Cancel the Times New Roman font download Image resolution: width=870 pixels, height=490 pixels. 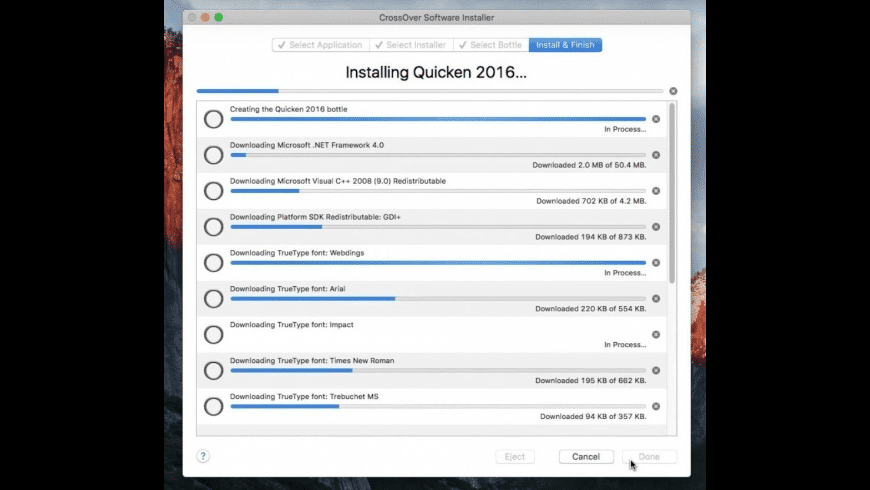pos(656,370)
